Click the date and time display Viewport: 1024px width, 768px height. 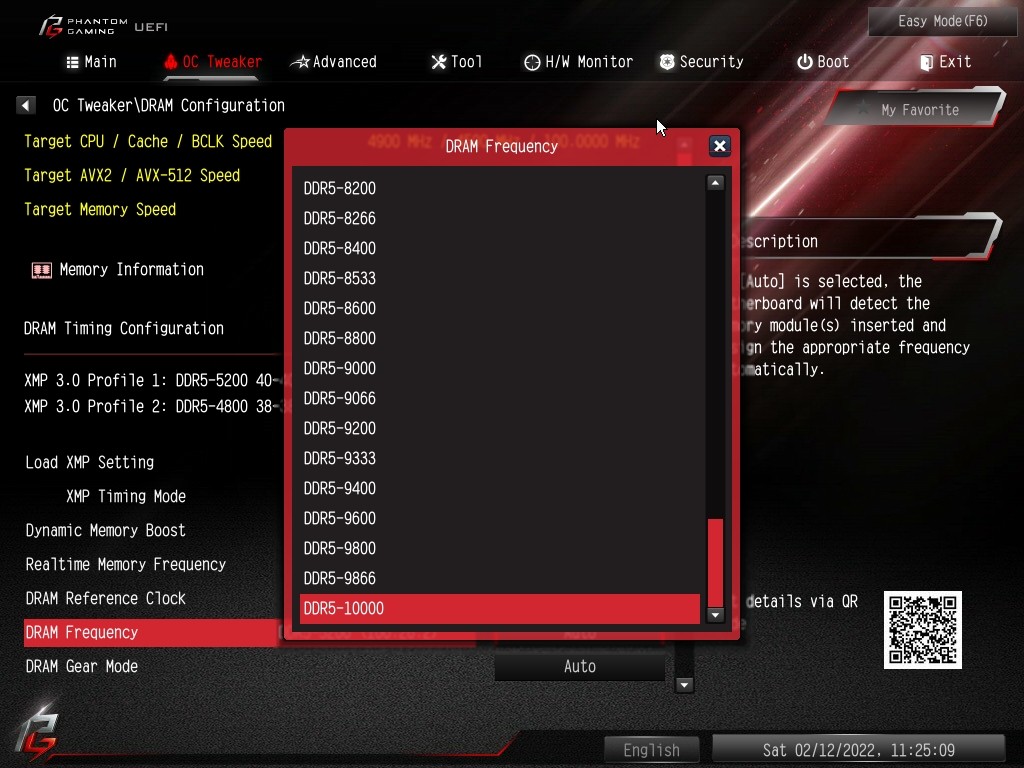(858, 750)
